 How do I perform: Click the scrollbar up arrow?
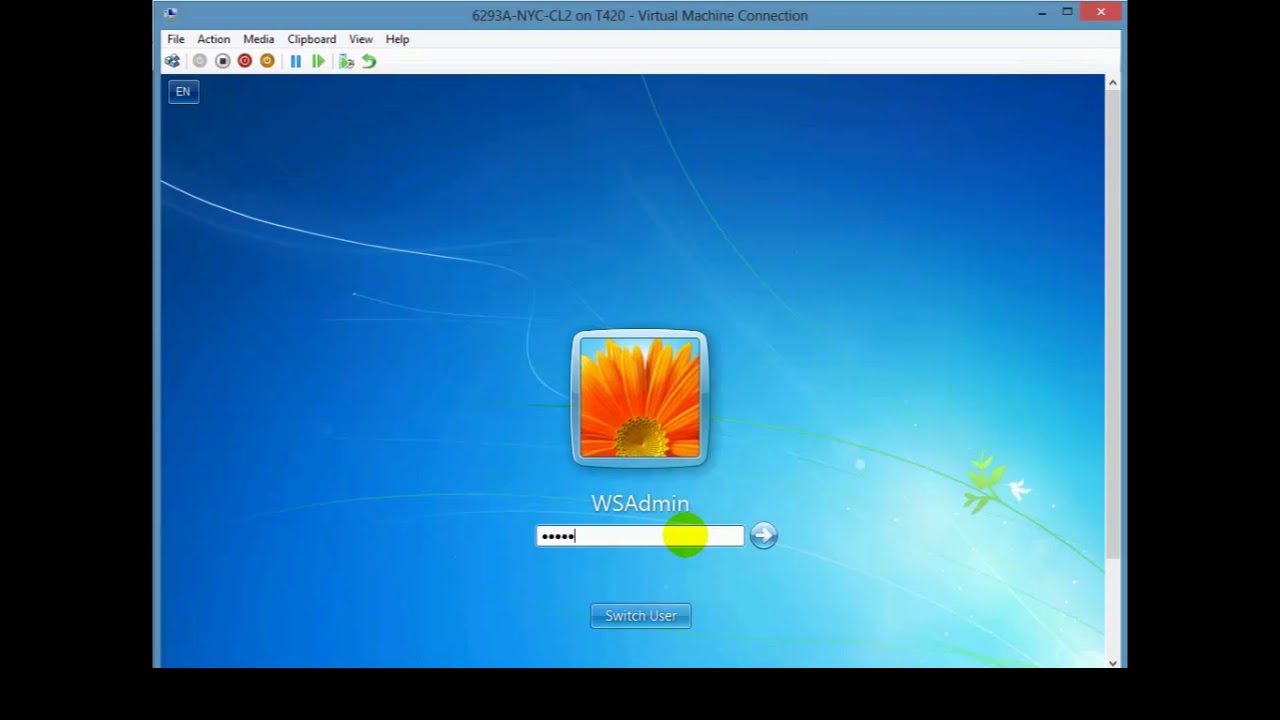click(1112, 83)
